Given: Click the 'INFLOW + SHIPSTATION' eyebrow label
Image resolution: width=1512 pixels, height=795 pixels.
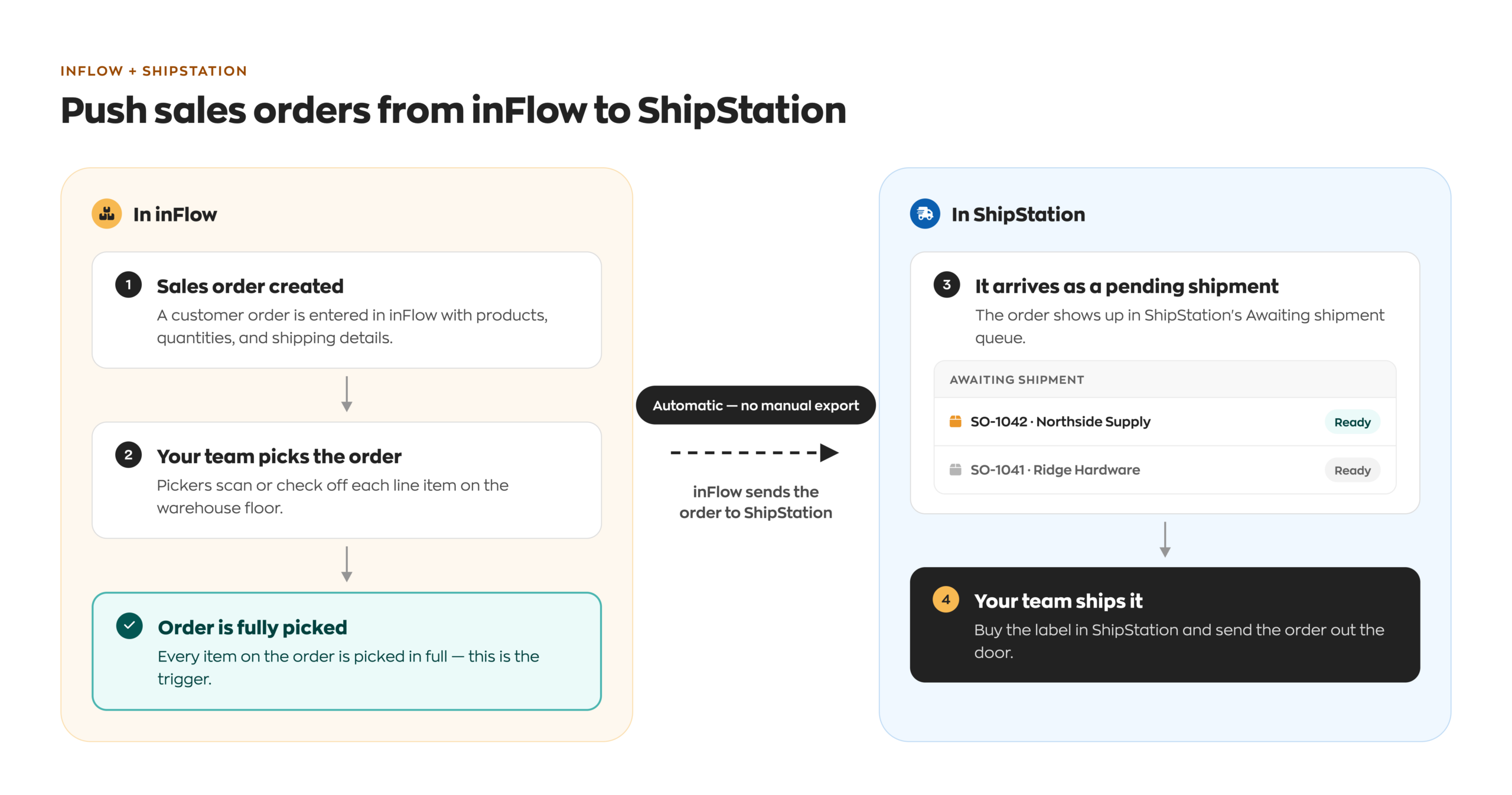Looking at the screenshot, I should (x=154, y=71).
